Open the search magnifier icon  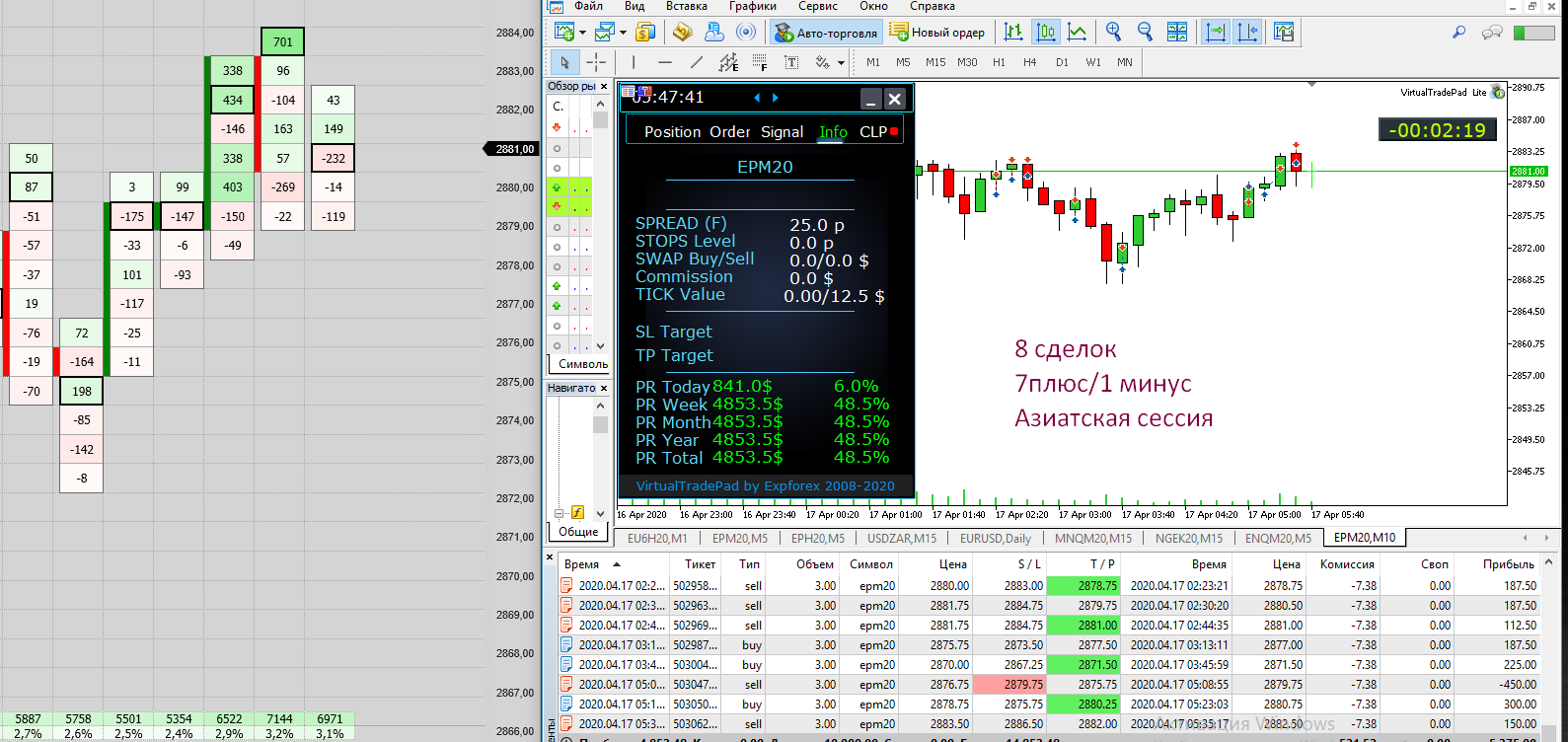1459,33
